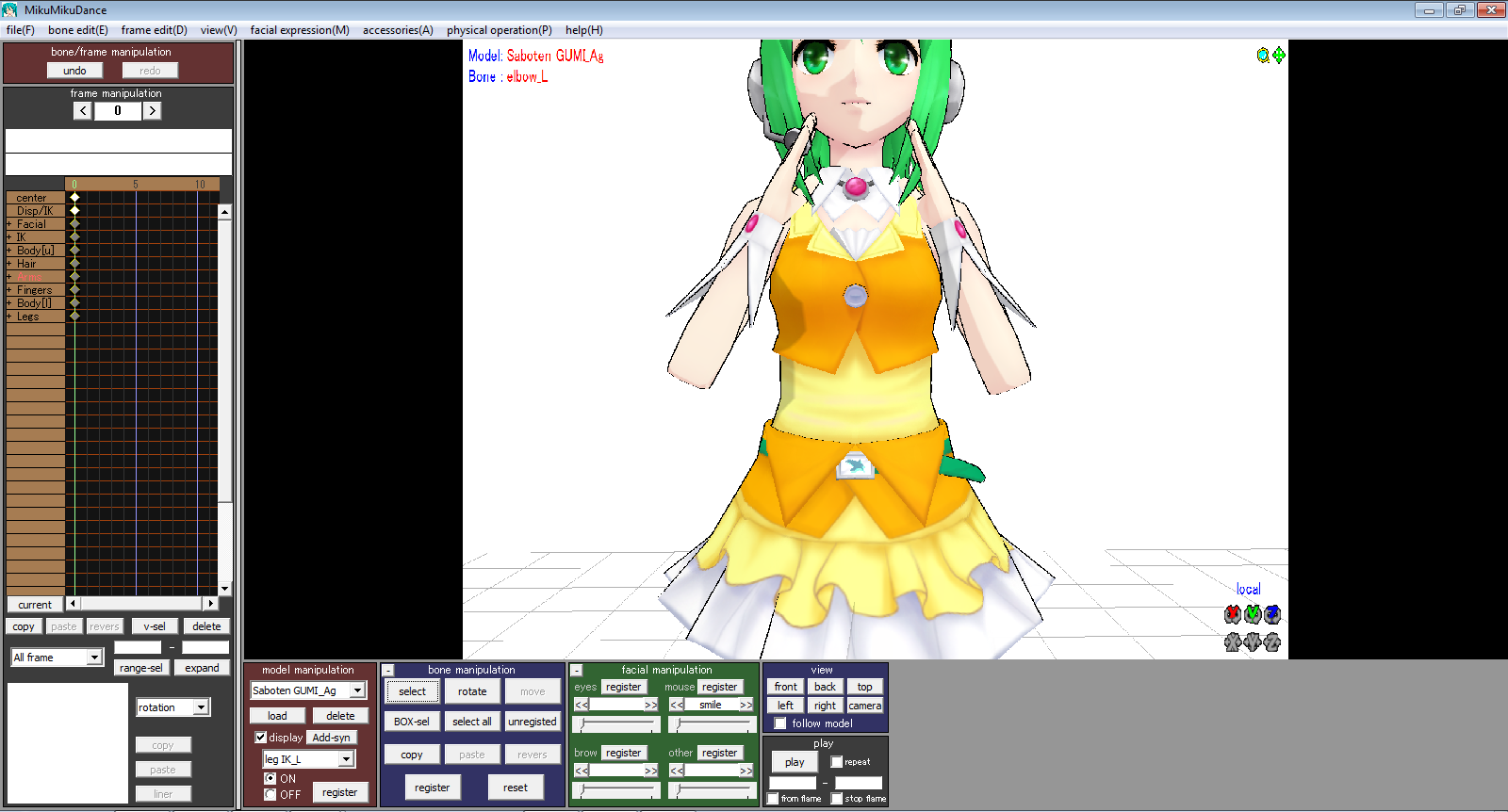Open the model selection dropdown Saboten GUMI_Ag
Viewport: 1508px width, 812px height.
pos(358,690)
